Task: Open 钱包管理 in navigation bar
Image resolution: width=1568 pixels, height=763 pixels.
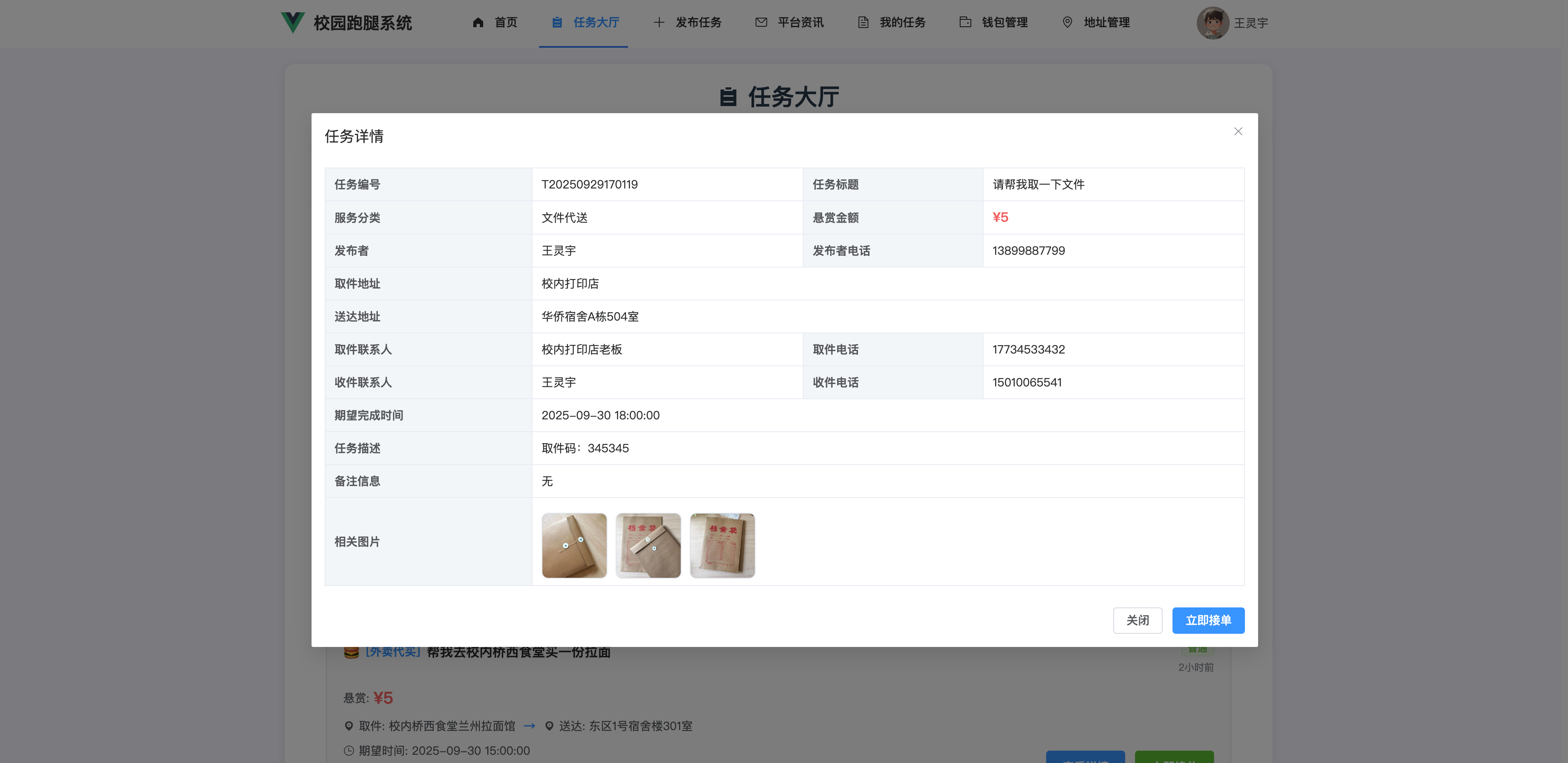Action: tap(1004, 23)
